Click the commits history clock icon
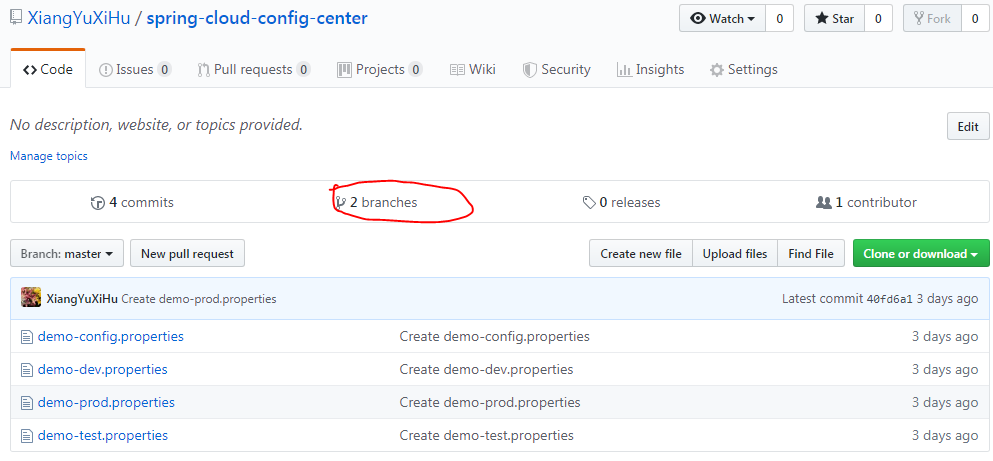The image size is (993, 461). coord(98,203)
